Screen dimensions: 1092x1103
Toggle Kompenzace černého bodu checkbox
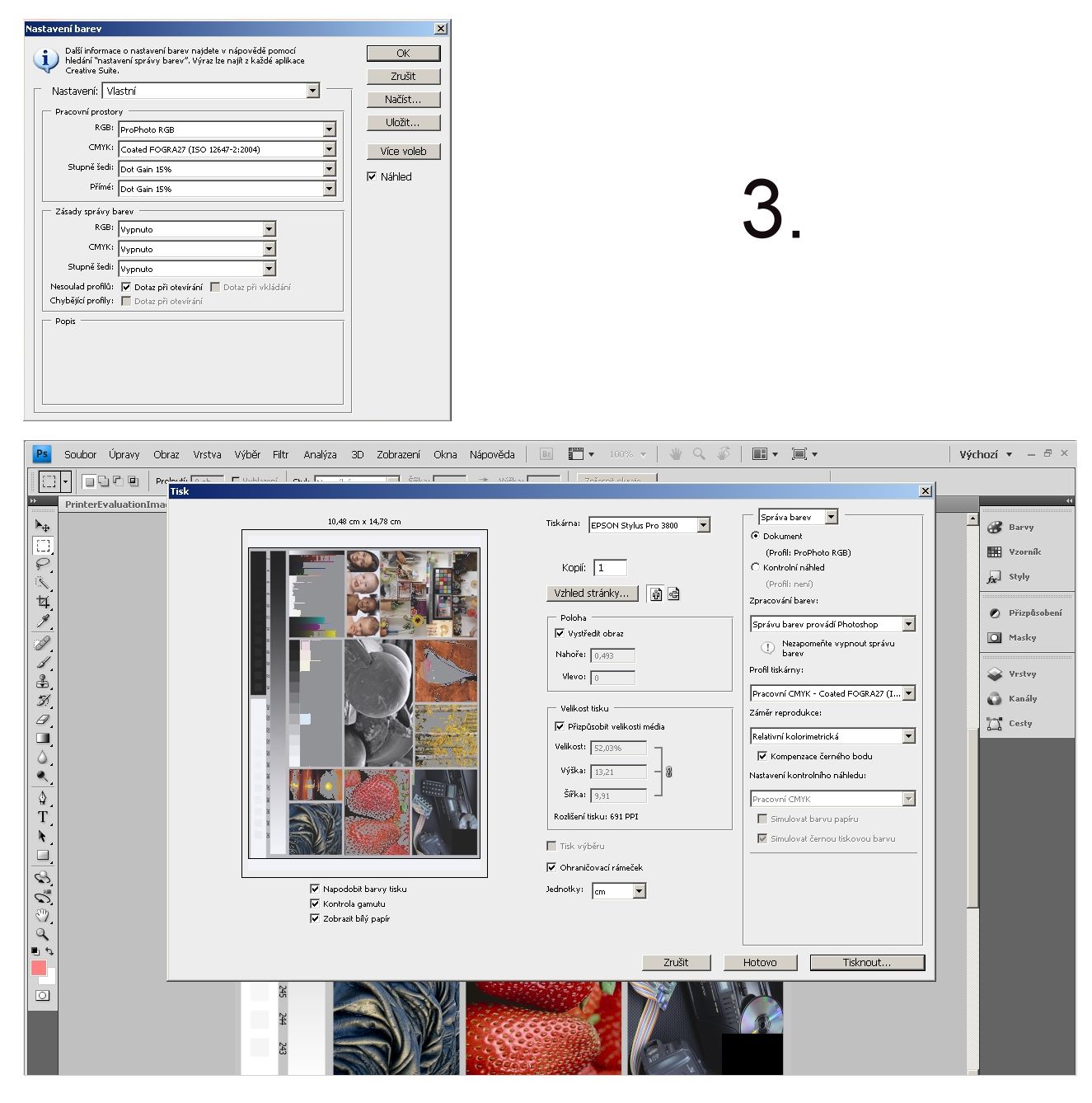click(x=762, y=756)
